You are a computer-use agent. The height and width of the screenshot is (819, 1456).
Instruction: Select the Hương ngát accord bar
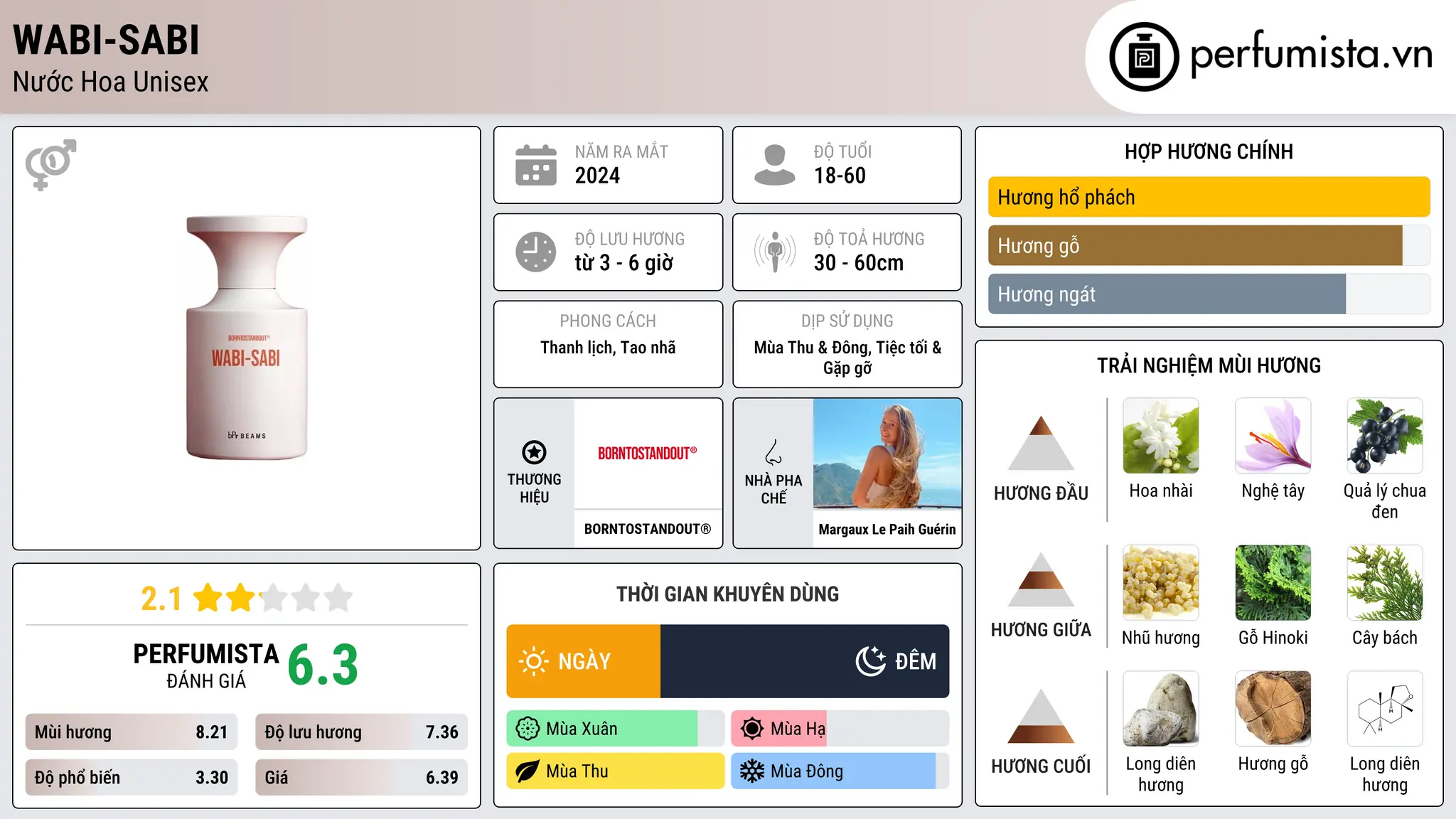tap(1209, 294)
